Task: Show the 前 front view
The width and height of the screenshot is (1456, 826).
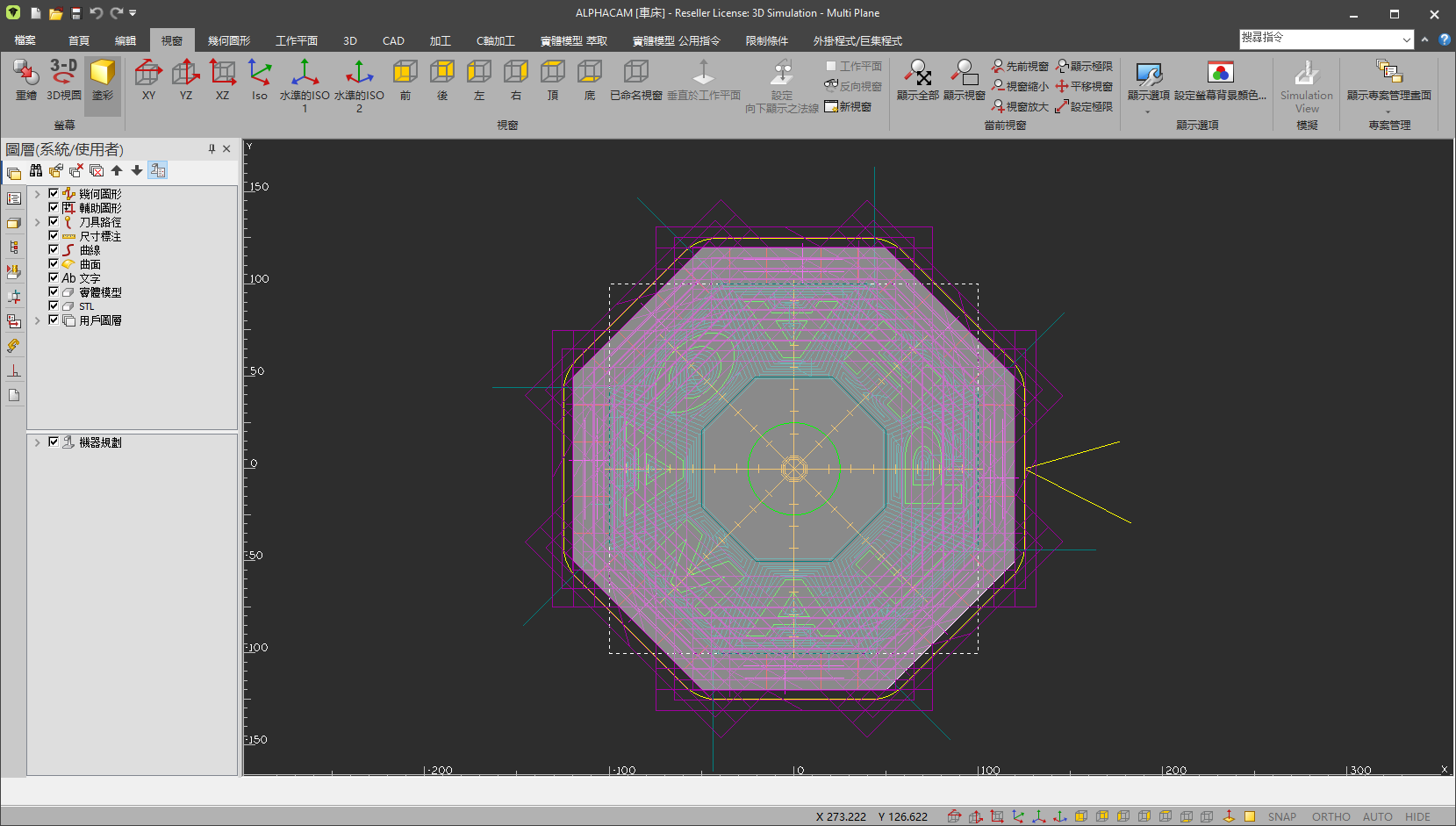Action: click(405, 80)
